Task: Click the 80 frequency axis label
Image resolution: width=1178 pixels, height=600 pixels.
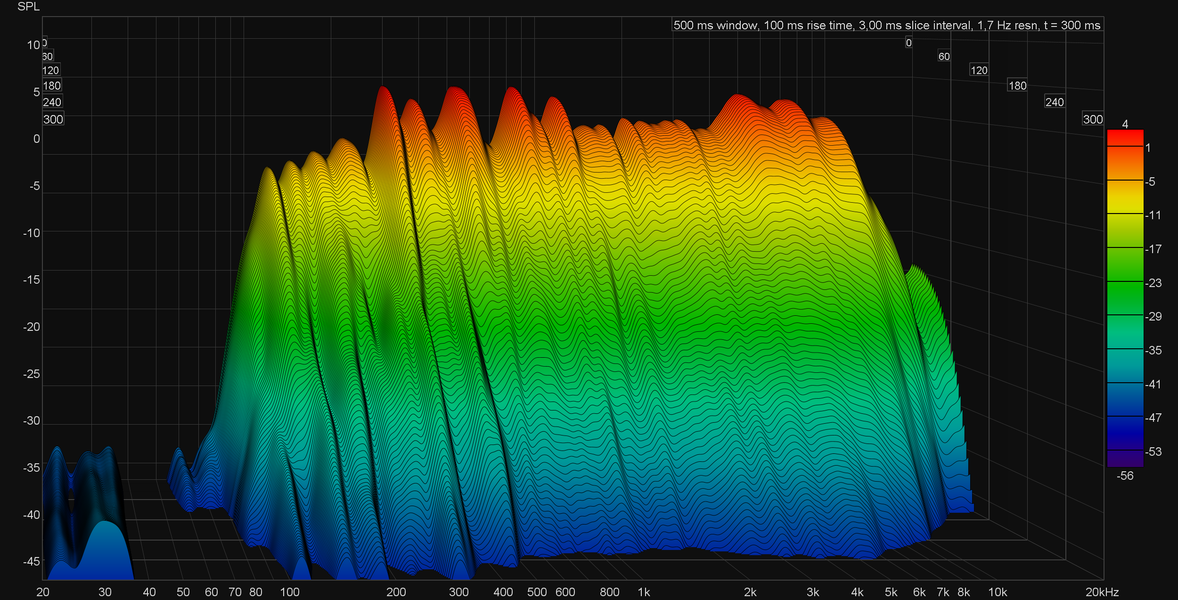Action: (x=256, y=592)
